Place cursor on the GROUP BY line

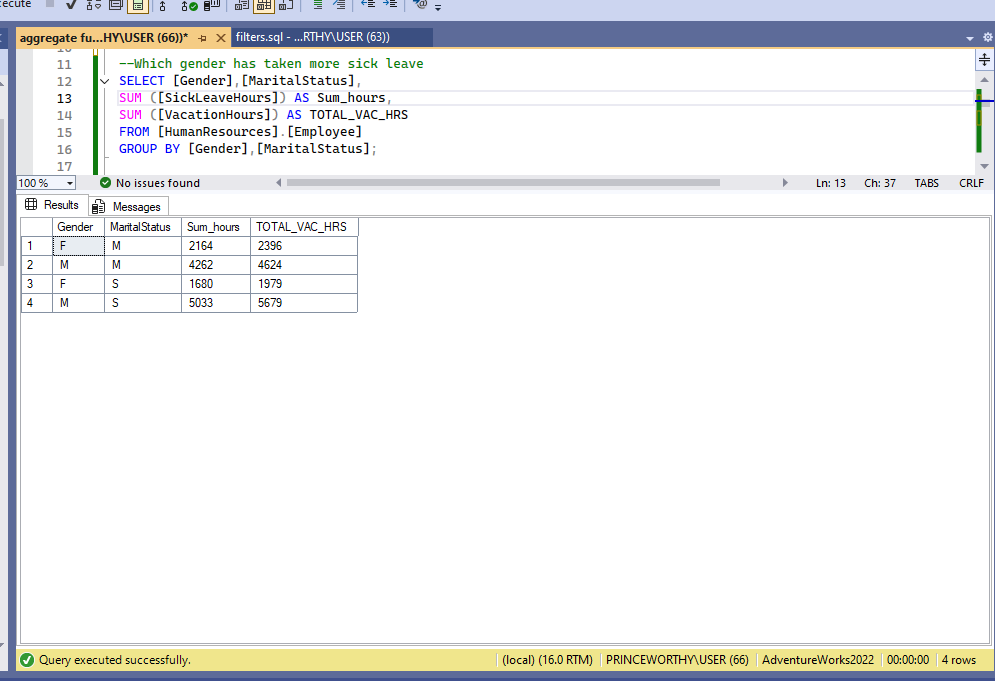coord(247,149)
